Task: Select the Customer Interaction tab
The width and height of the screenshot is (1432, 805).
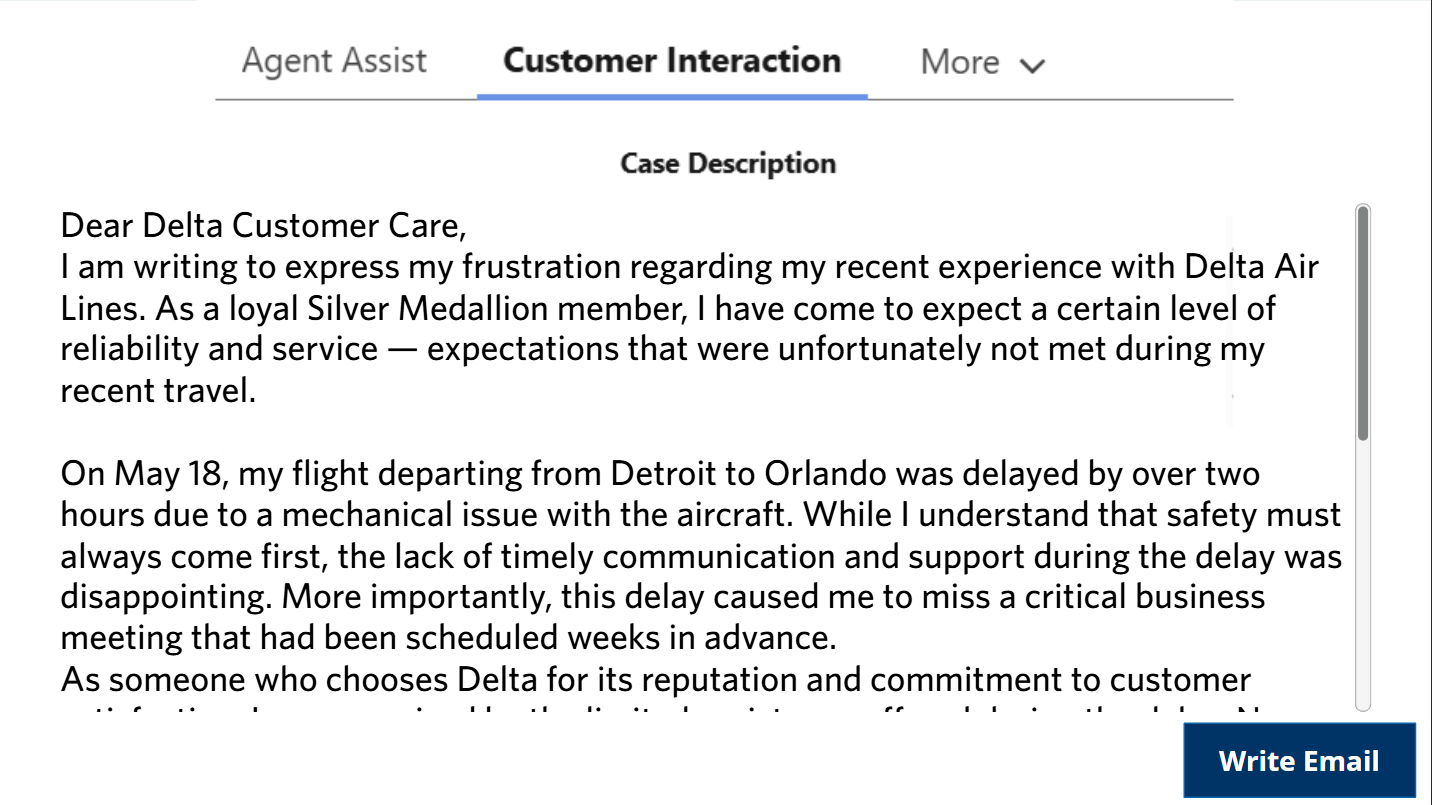Action: pos(672,61)
